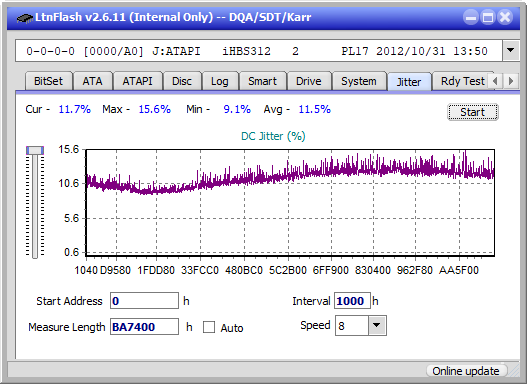527x384 pixels.
Task: Click in the Start Address field
Action: tap(145, 301)
